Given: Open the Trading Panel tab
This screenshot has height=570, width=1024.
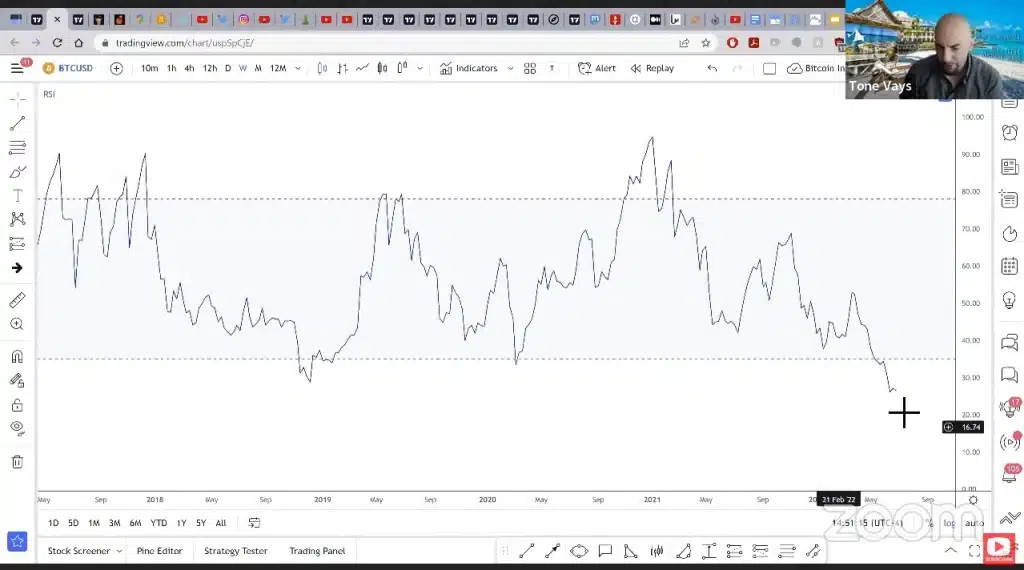Looking at the screenshot, I should point(317,551).
